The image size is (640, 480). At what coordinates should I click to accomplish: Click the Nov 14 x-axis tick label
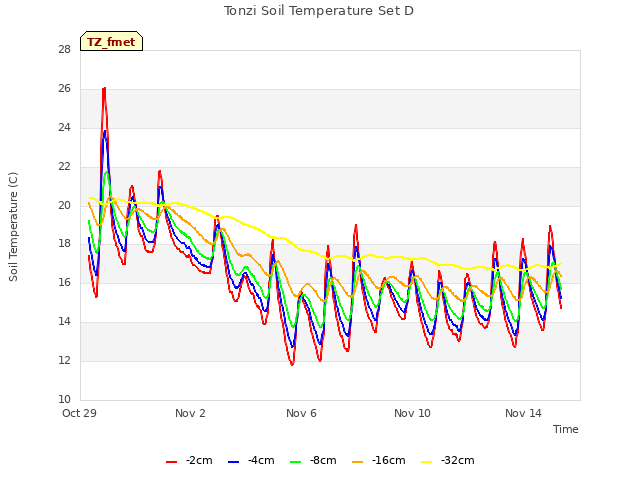coord(523,413)
